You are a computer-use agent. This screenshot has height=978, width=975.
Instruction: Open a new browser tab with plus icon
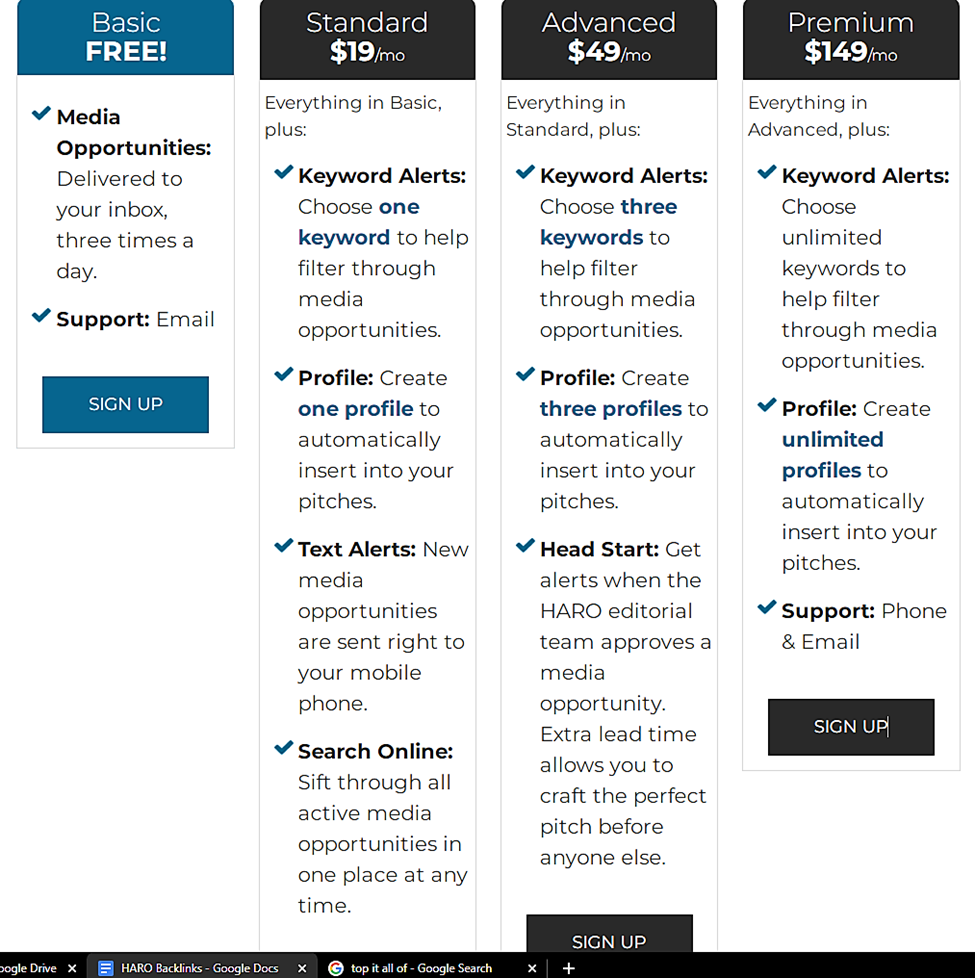568,968
